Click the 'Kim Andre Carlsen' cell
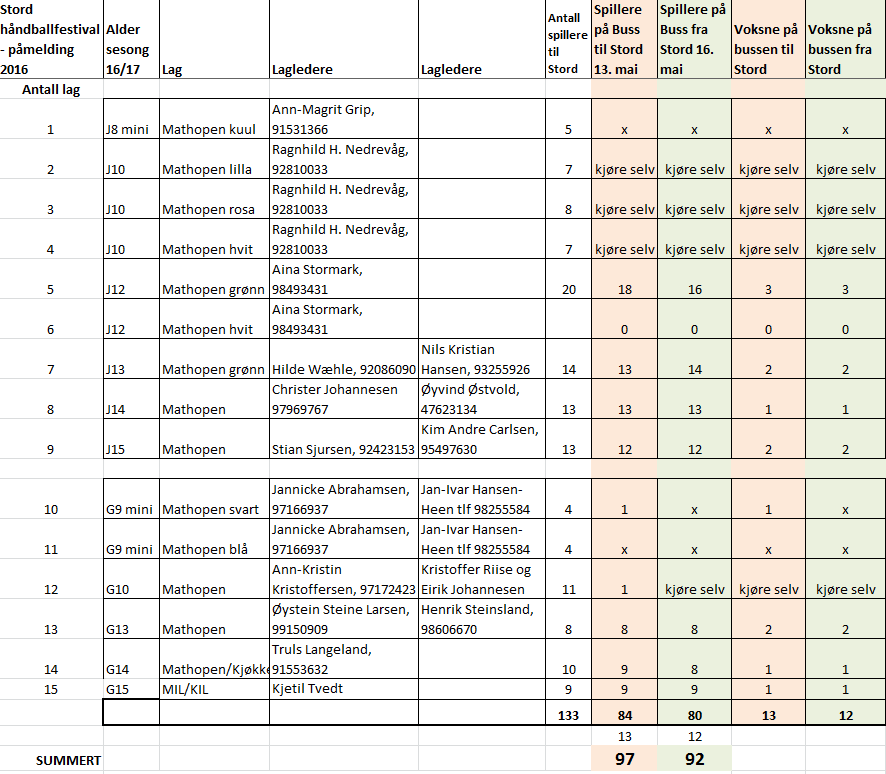Image resolution: width=886 pixels, height=774 pixels. (481, 439)
